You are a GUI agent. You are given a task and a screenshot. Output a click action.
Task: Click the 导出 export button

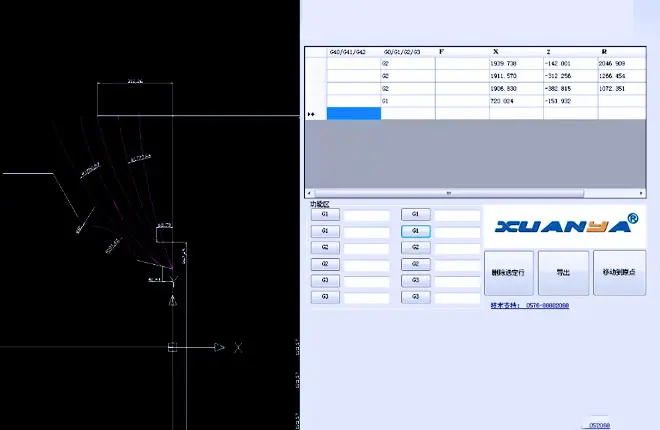(563, 272)
